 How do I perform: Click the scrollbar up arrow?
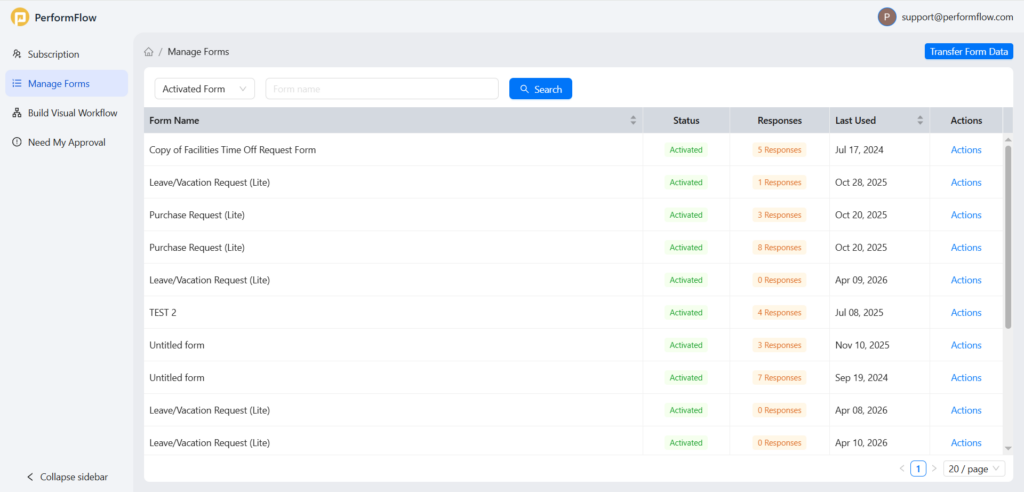[x=1008, y=139]
